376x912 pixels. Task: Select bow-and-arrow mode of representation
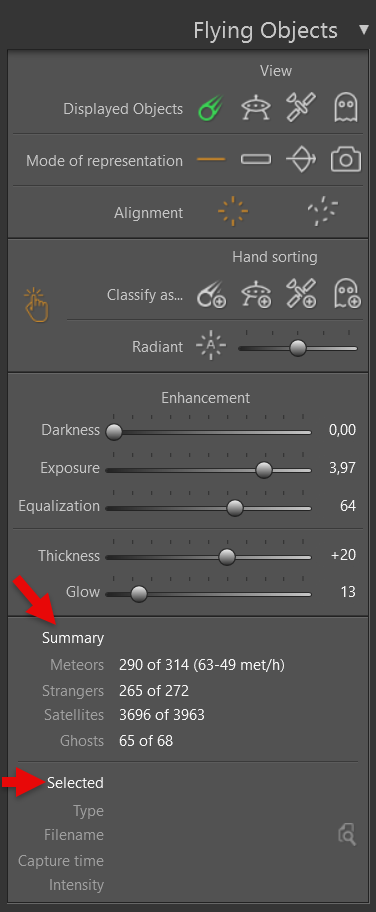tap(301, 159)
